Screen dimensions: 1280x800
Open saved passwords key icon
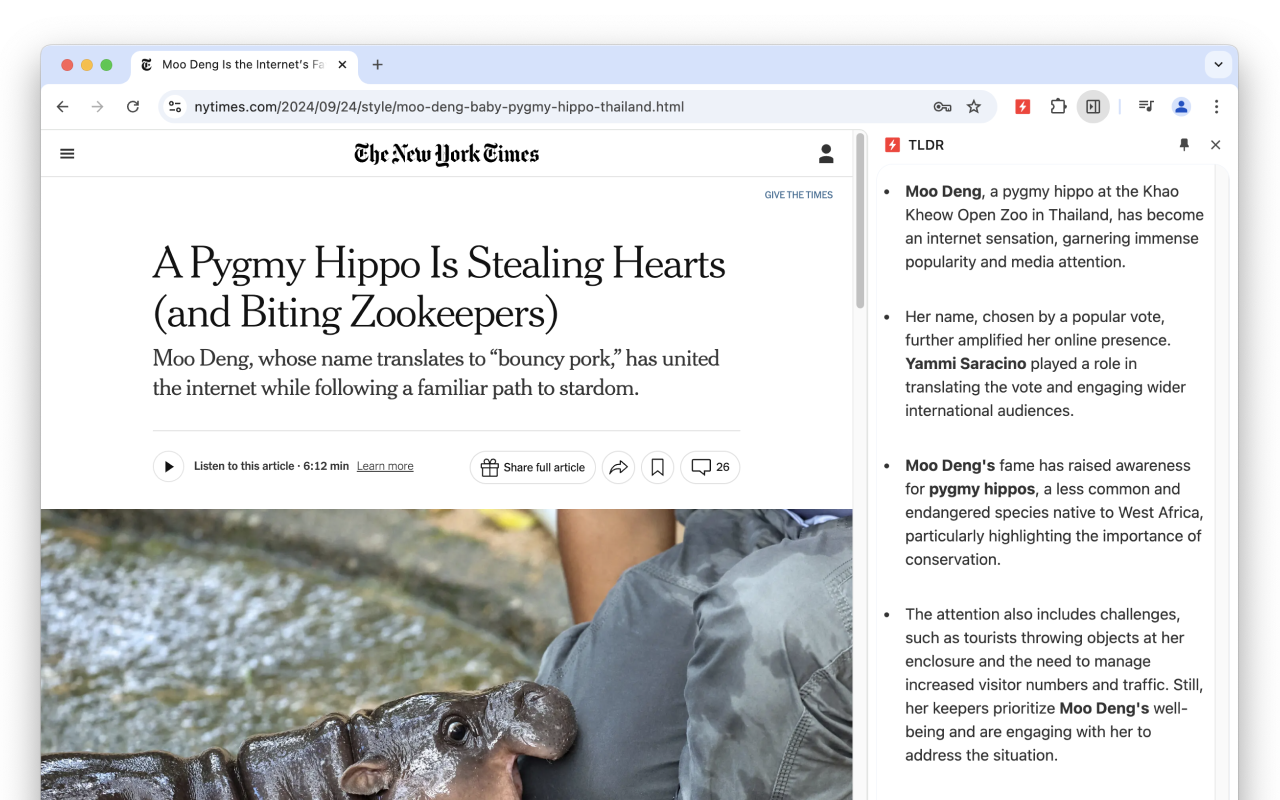(x=942, y=107)
